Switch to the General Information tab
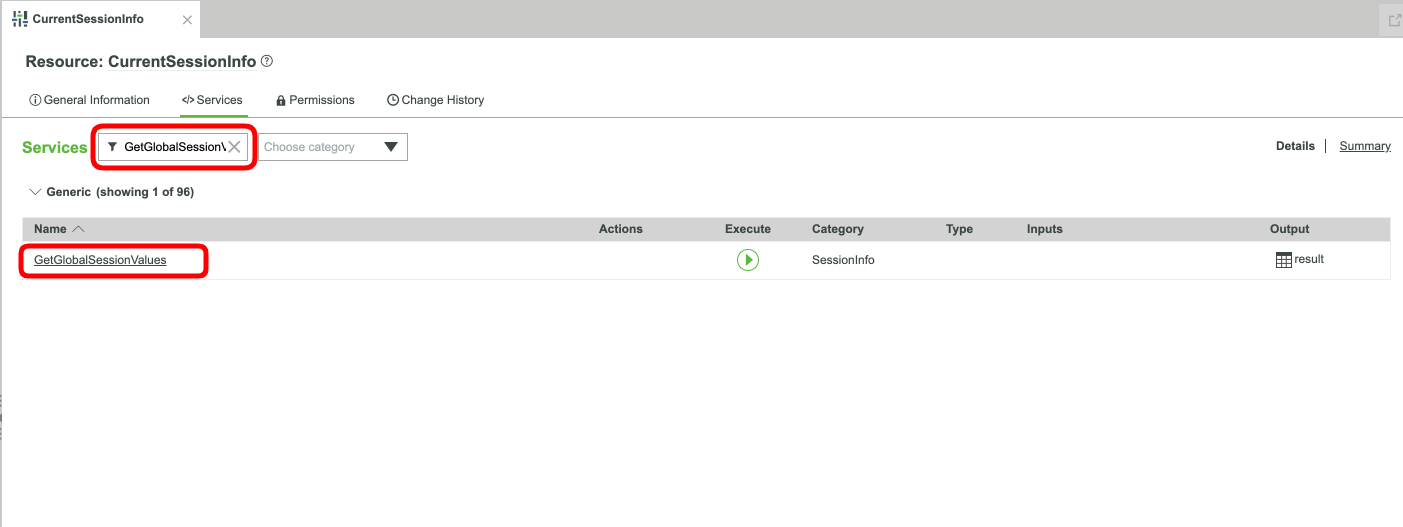Viewport: 1403px width, 527px height. [x=90, y=100]
